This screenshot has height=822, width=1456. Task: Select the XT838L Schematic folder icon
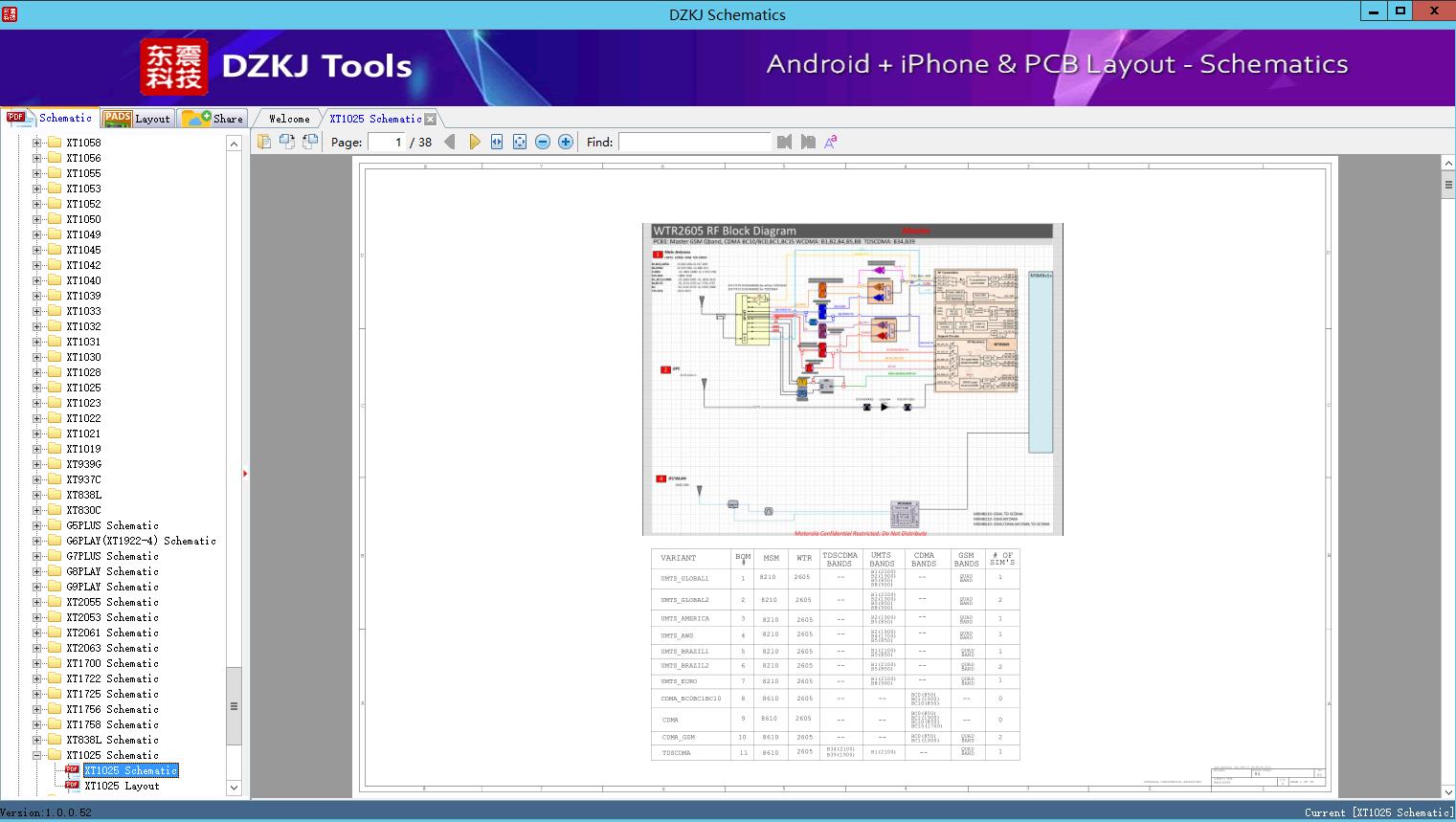(55, 740)
